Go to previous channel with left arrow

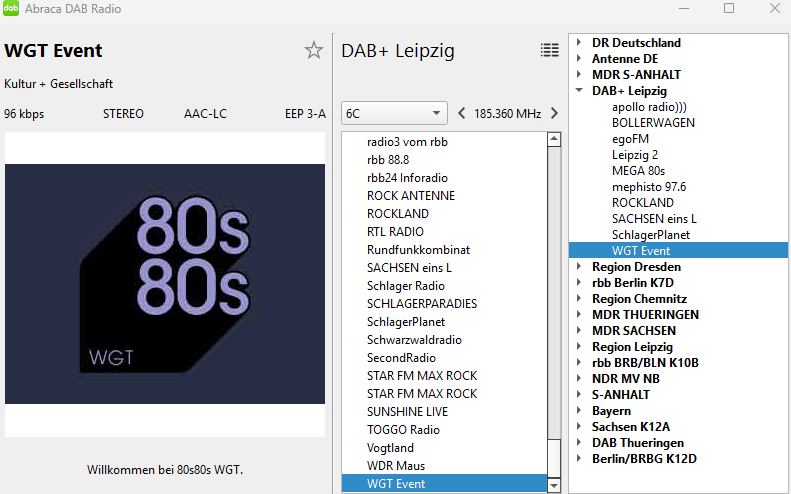[461, 113]
